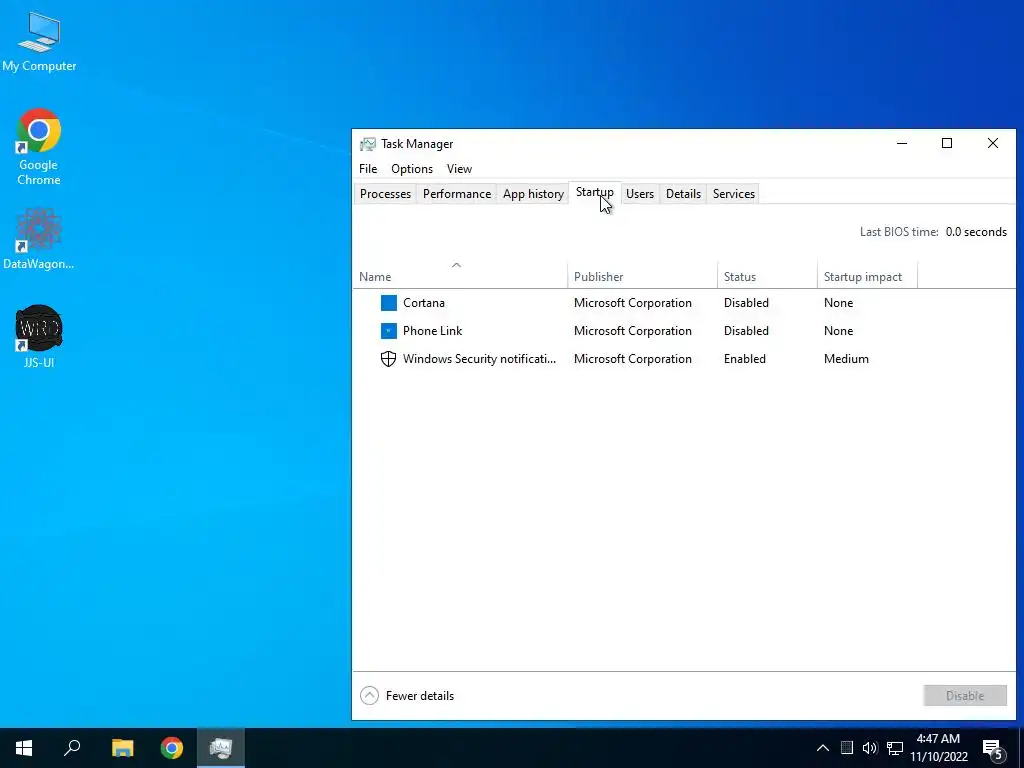1024x768 pixels.
Task: Click the Disable button
Action: point(965,696)
